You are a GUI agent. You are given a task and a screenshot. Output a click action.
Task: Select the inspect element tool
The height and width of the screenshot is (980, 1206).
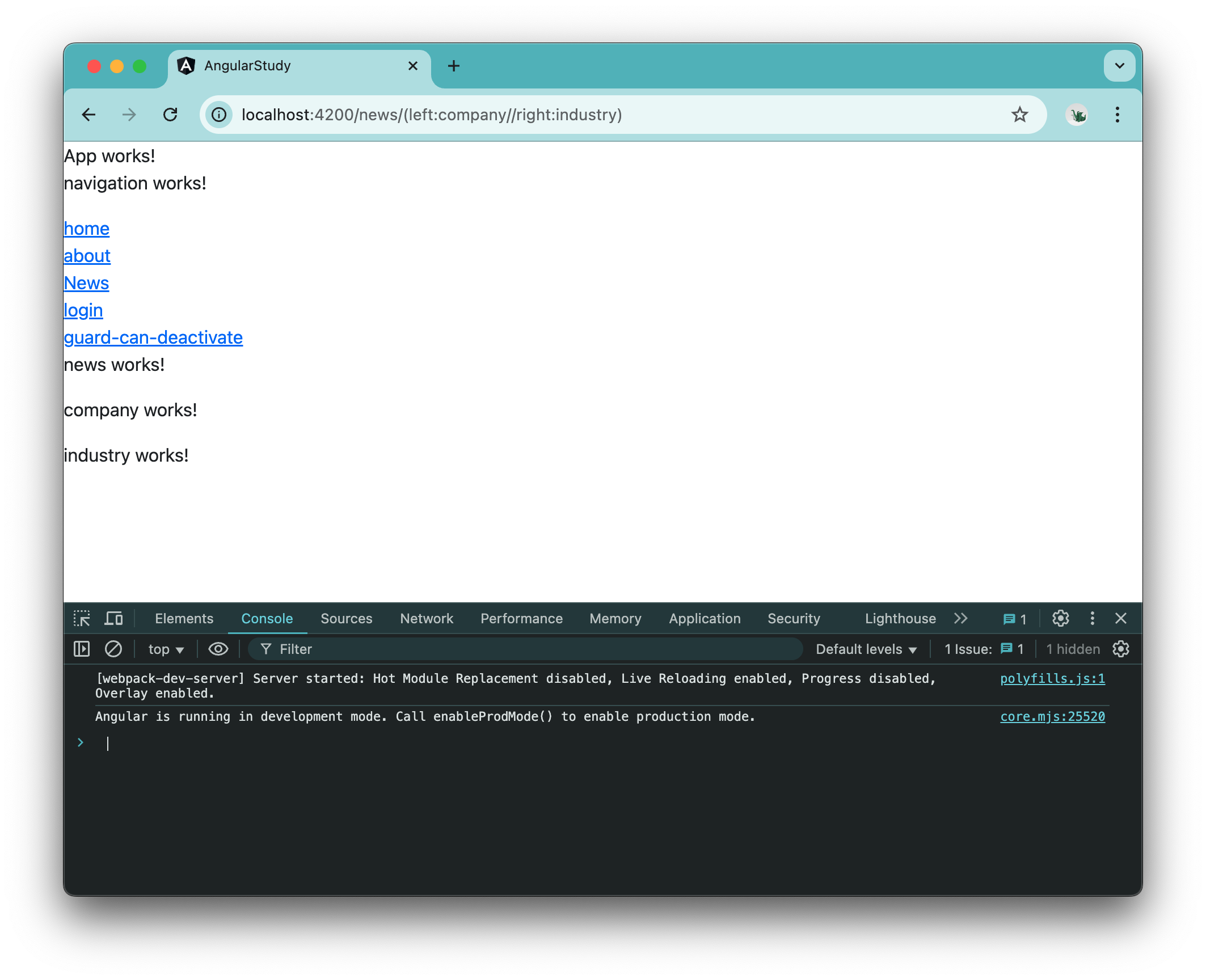(x=82, y=619)
